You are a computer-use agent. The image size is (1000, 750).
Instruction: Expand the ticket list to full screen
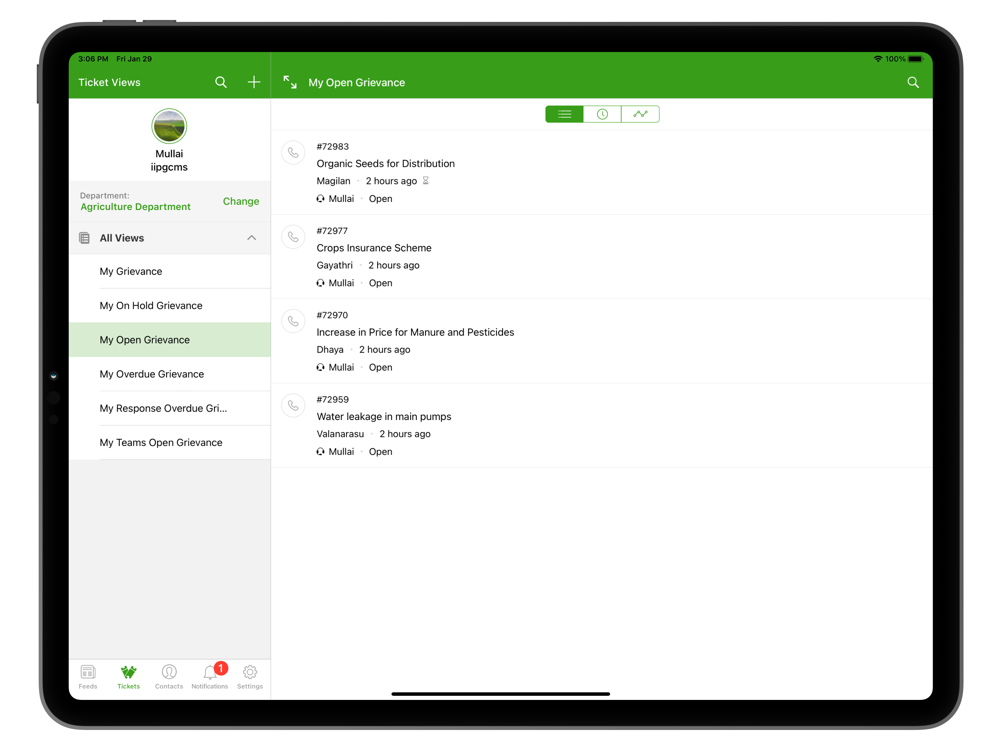290,82
